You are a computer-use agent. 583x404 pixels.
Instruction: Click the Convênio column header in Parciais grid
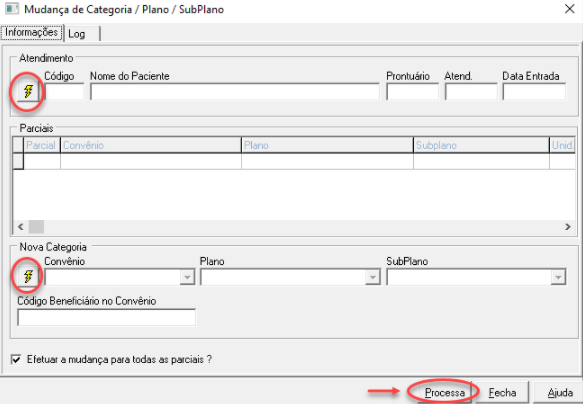tap(151, 145)
